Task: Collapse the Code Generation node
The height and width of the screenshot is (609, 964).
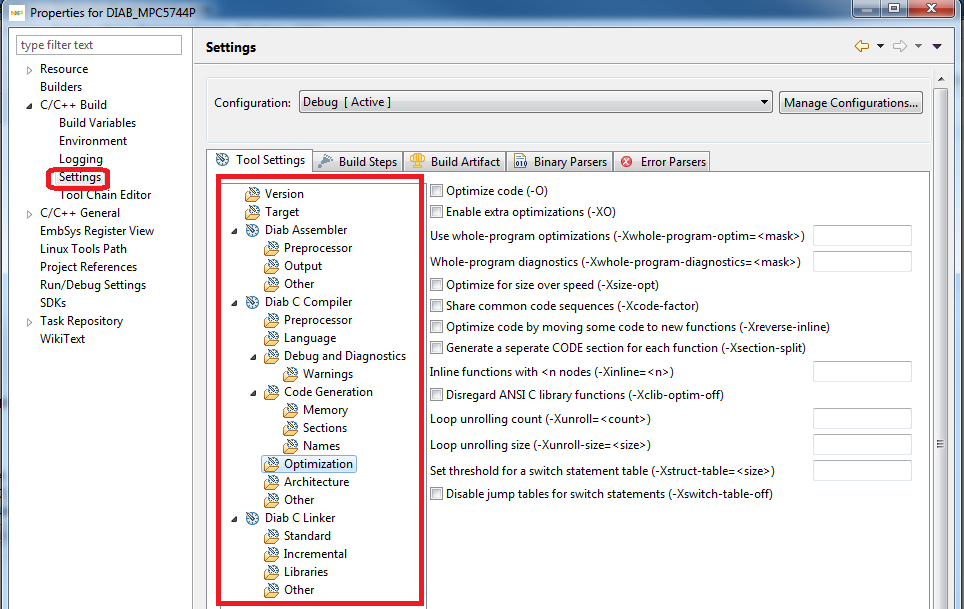Action: click(253, 393)
